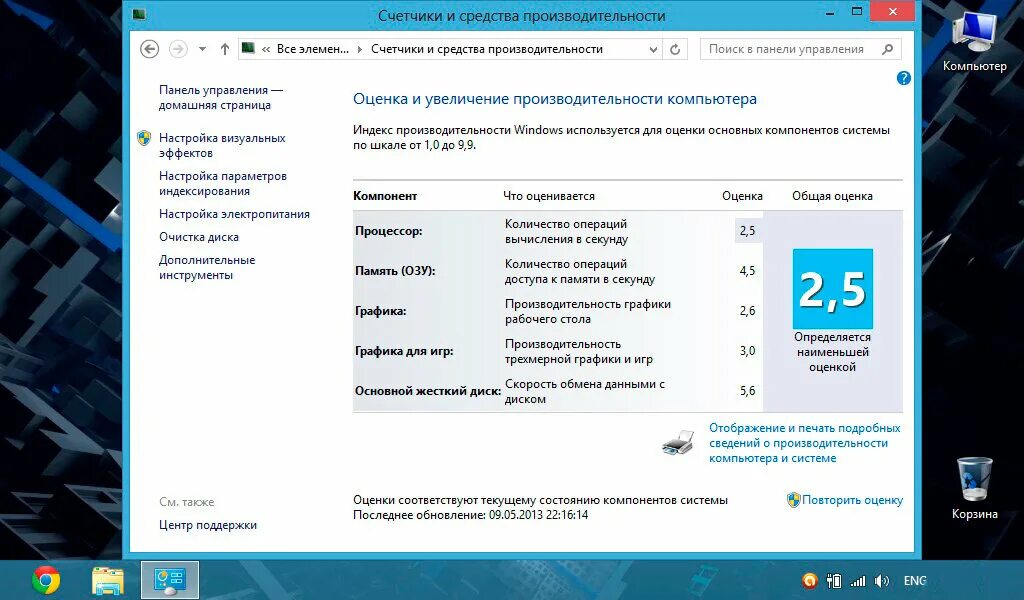
Task: Refresh the page with the refresh icon
Action: (675, 49)
